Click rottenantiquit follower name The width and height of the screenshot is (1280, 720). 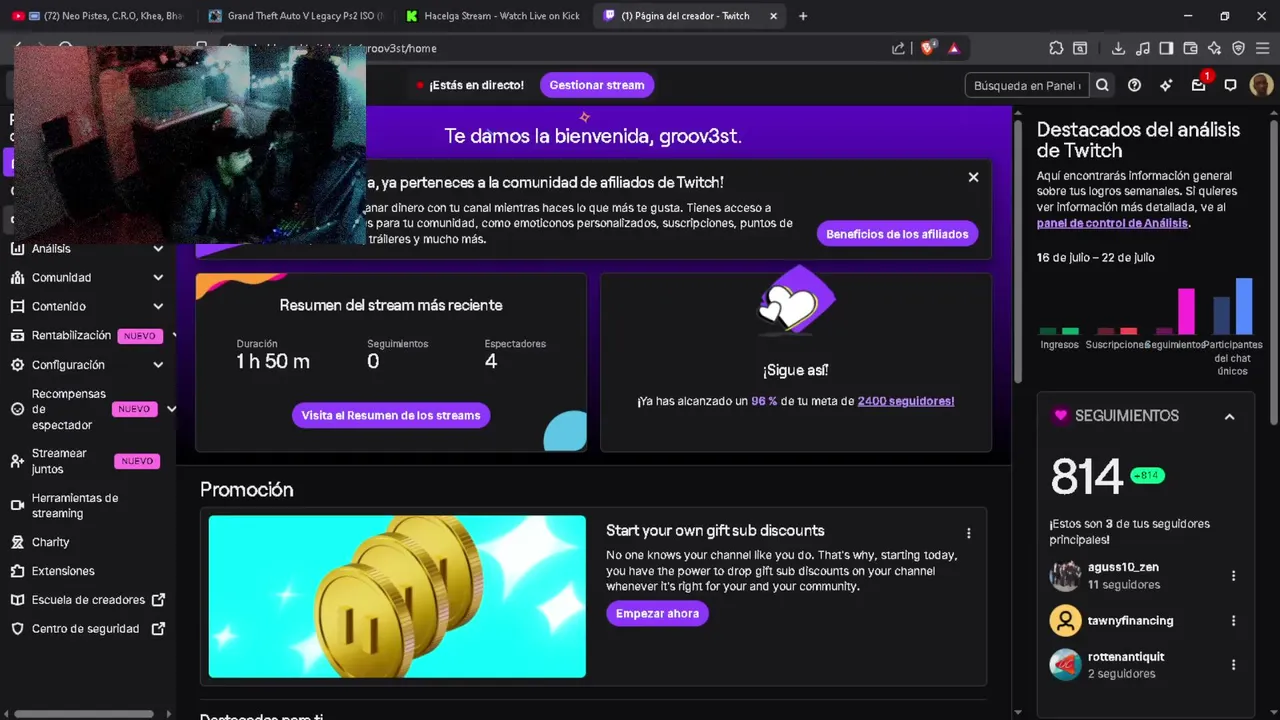click(x=1125, y=657)
